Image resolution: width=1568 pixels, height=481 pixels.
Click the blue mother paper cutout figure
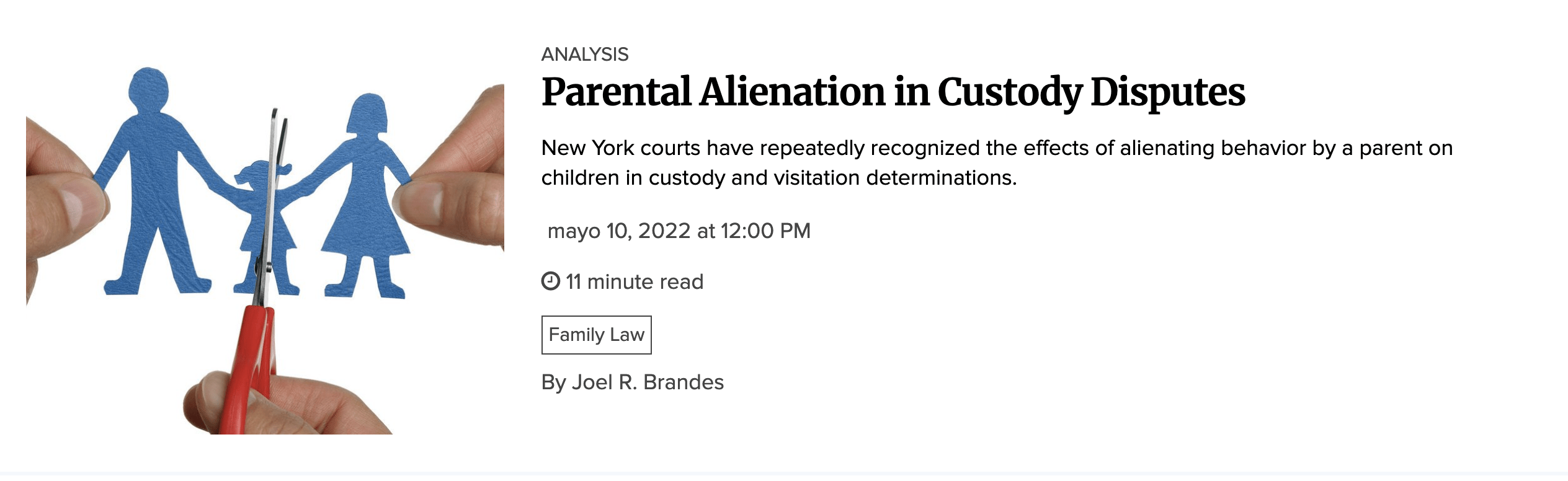pyautogui.click(x=365, y=198)
